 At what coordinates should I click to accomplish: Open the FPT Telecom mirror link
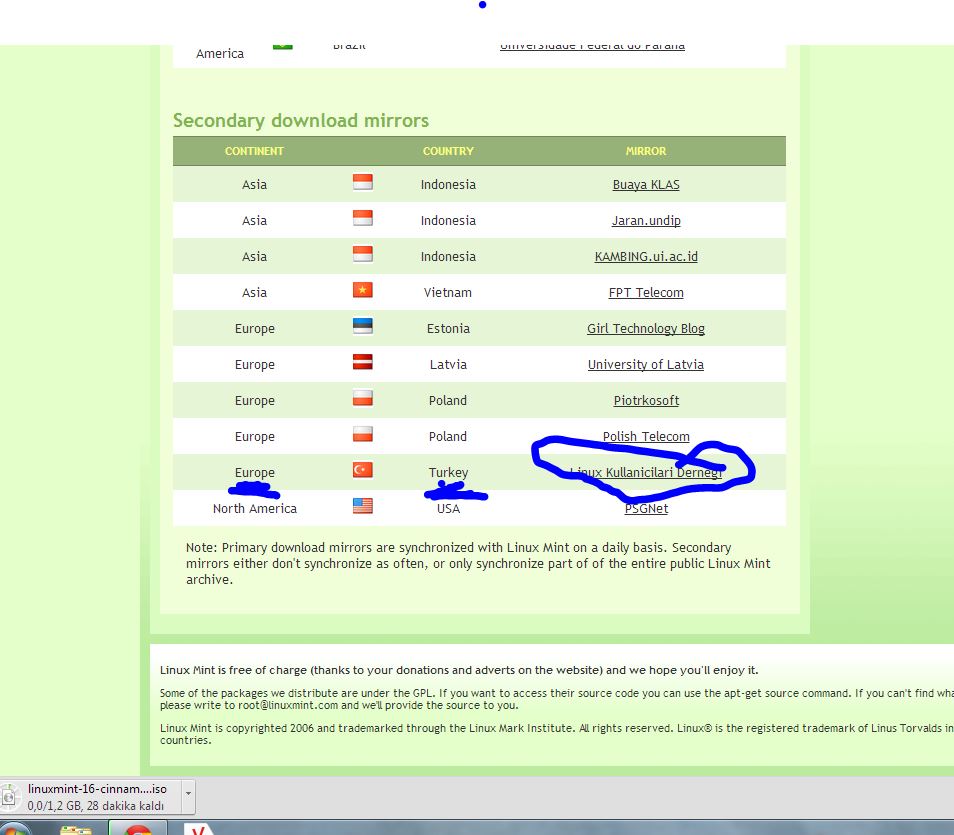(x=646, y=292)
